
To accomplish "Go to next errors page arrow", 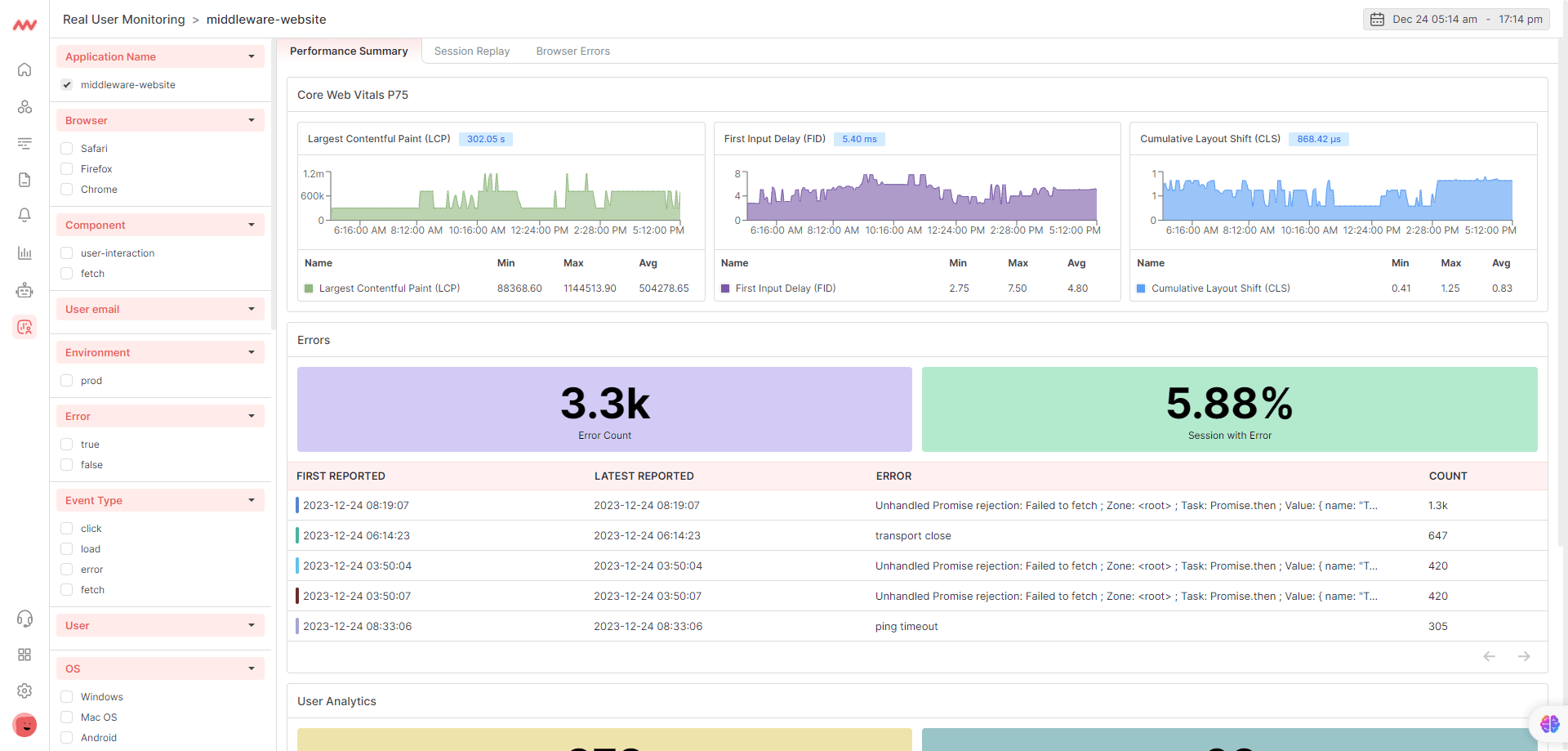I will (x=1524, y=656).
